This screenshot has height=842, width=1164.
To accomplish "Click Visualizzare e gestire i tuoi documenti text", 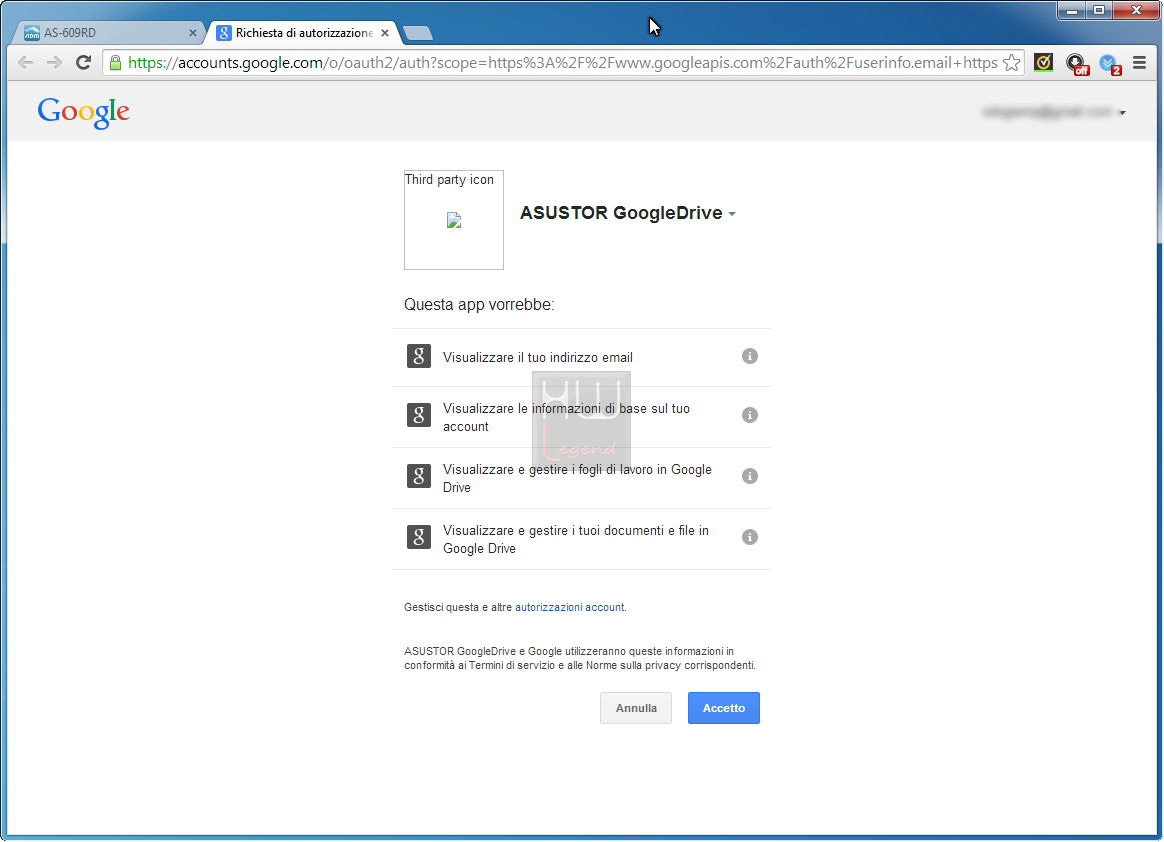I will click(576, 539).
